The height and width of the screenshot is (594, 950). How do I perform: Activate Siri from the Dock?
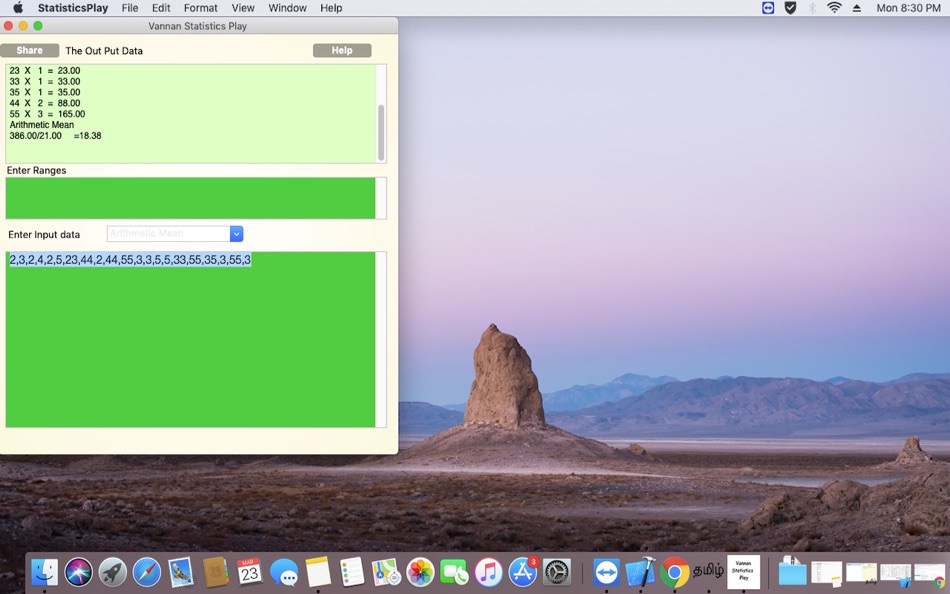78,572
